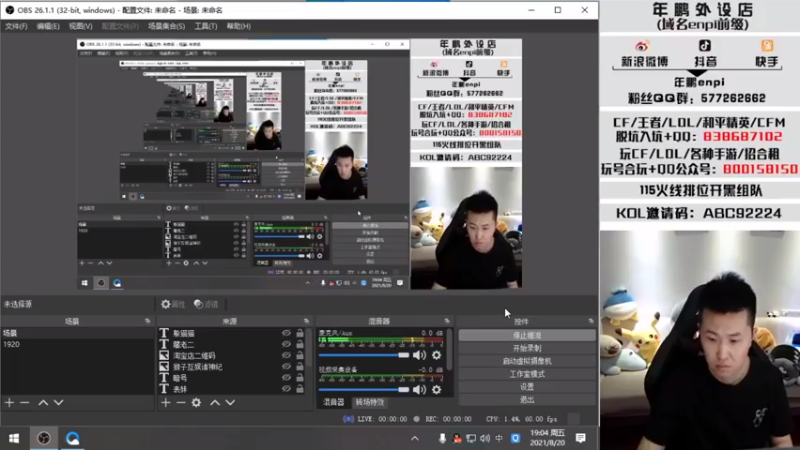The width and height of the screenshot is (800, 450).
Task: Remove the selected source using the minus icon
Action: (181, 403)
